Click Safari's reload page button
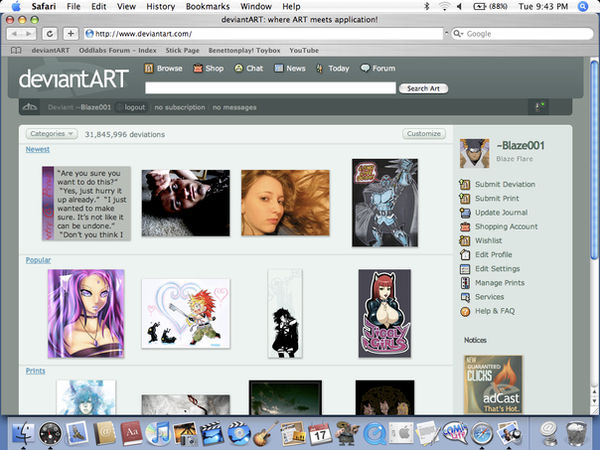600x450 pixels. tap(49, 34)
